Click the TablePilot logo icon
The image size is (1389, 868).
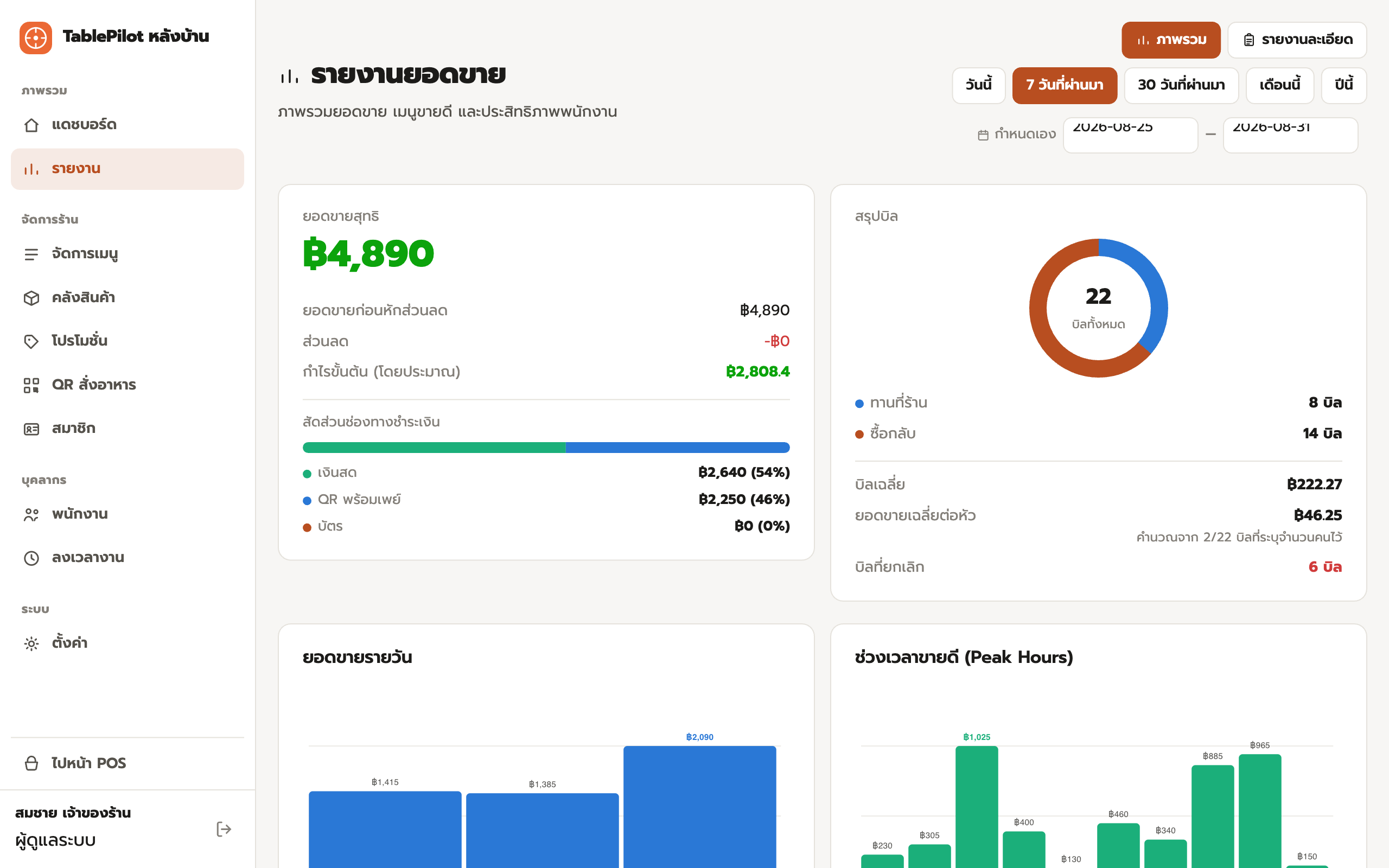[36, 38]
